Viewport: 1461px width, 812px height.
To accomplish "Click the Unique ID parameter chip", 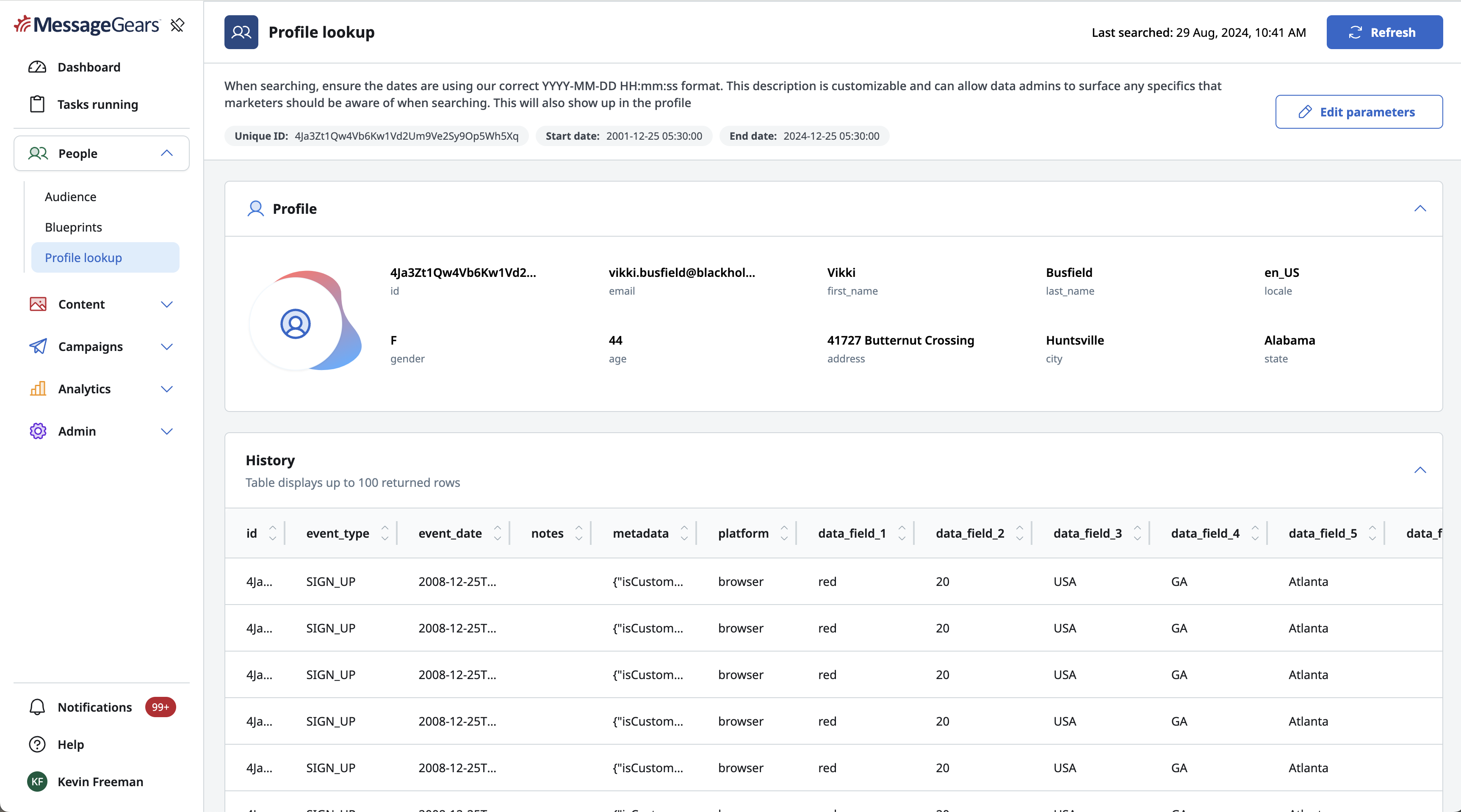I will [376, 135].
